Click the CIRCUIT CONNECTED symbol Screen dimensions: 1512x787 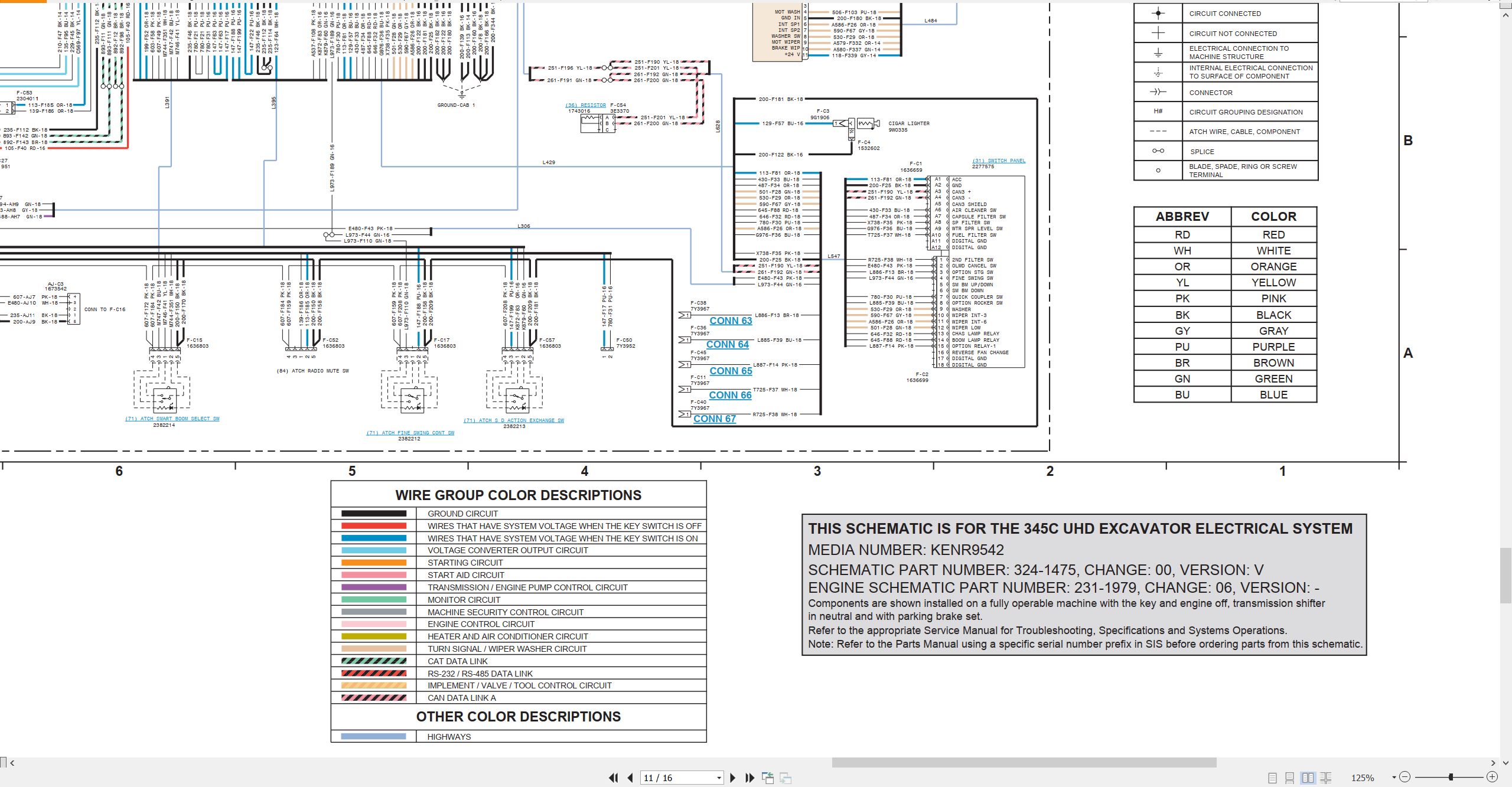coord(1158,13)
